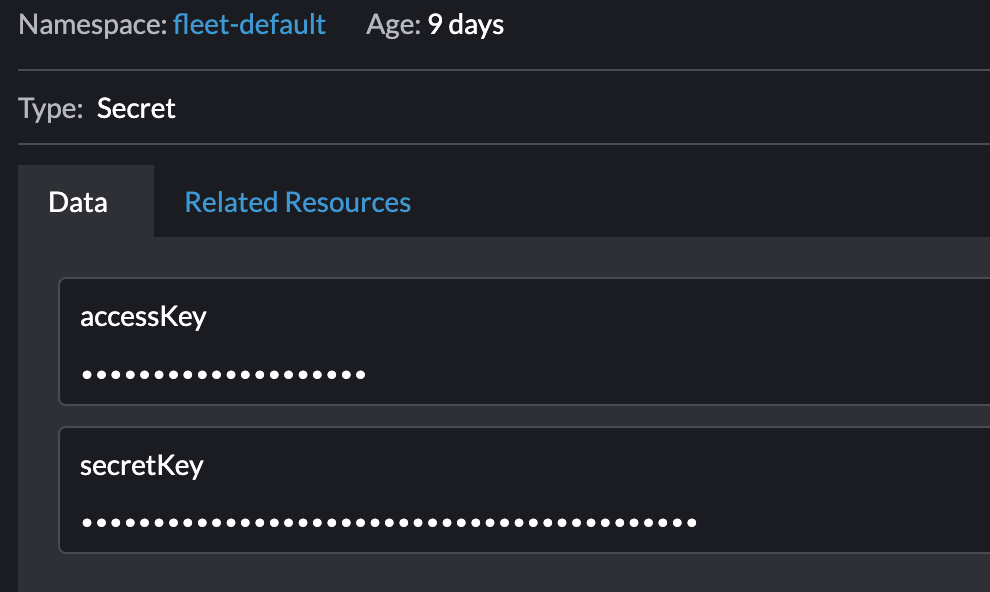
Task: Click the Age value showing 9 days
Action: (x=464, y=24)
